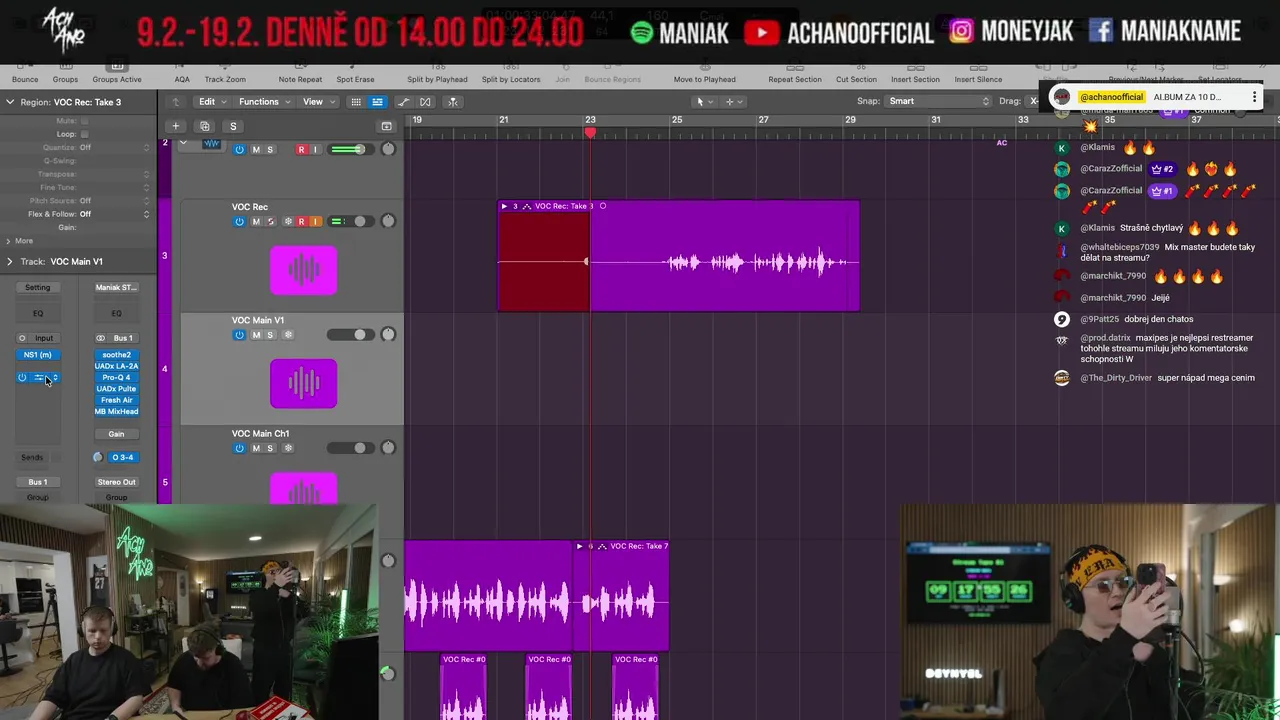The image size is (1280, 720).
Task: Click the VOC Main V1 pan knob
Action: (388, 335)
